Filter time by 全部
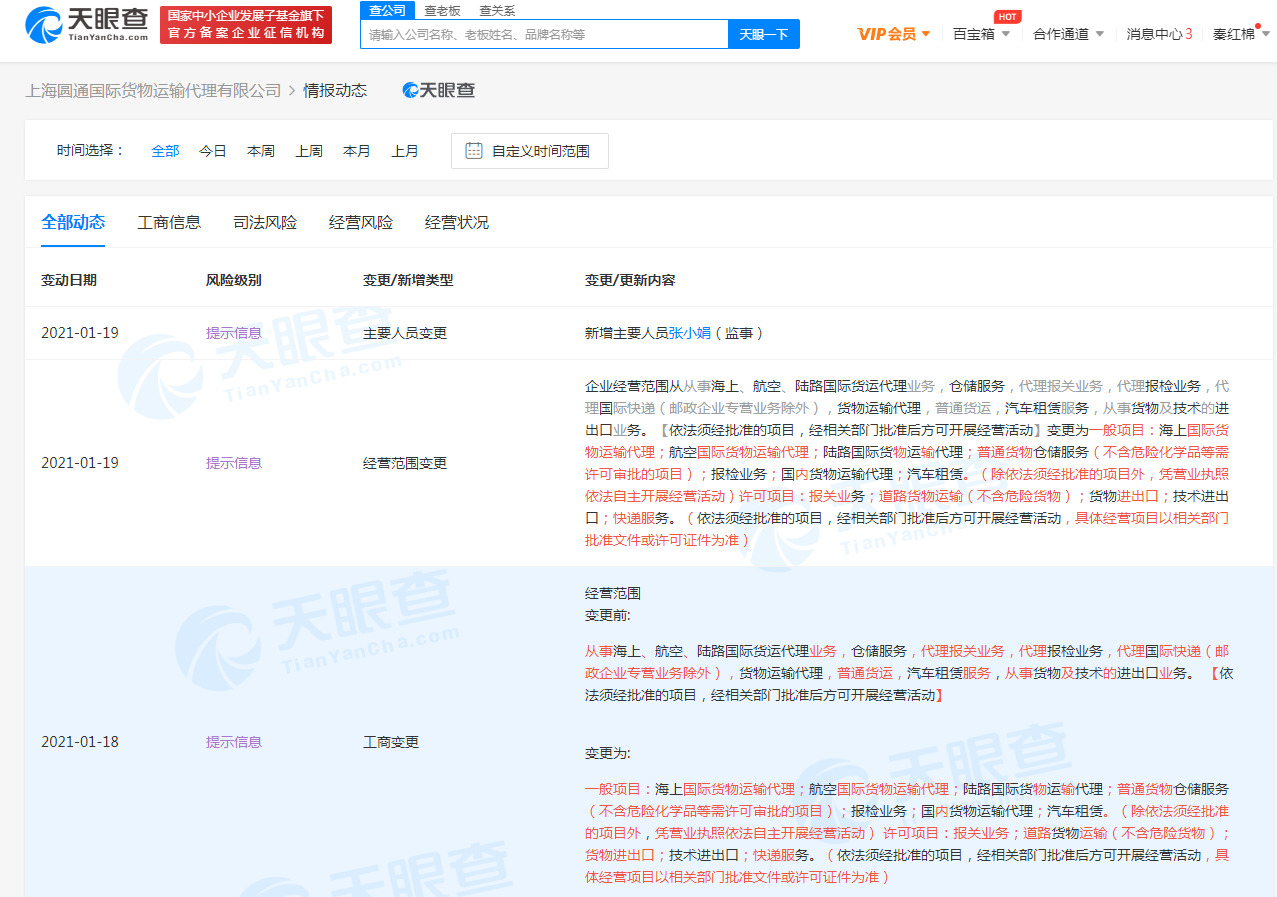The image size is (1277, 897). 165,151
